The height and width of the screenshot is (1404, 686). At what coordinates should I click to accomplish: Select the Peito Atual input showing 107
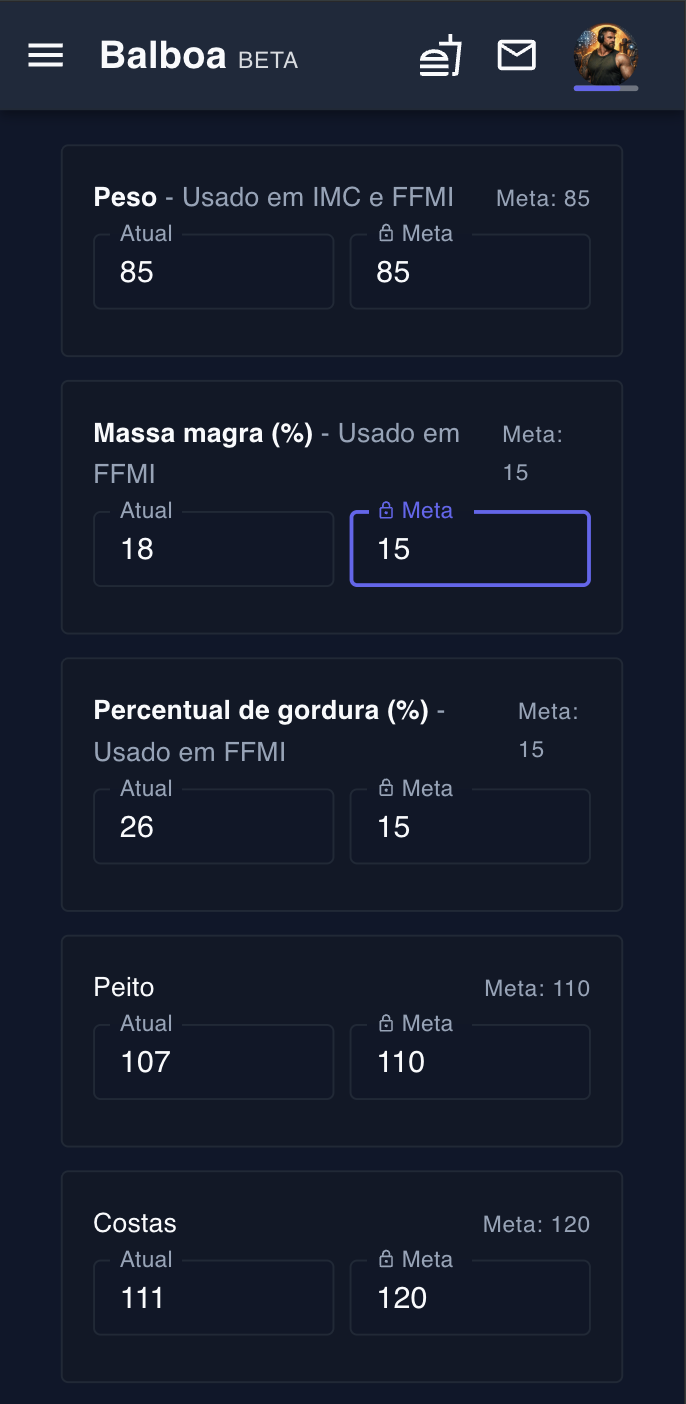[x=213, y=1061]
